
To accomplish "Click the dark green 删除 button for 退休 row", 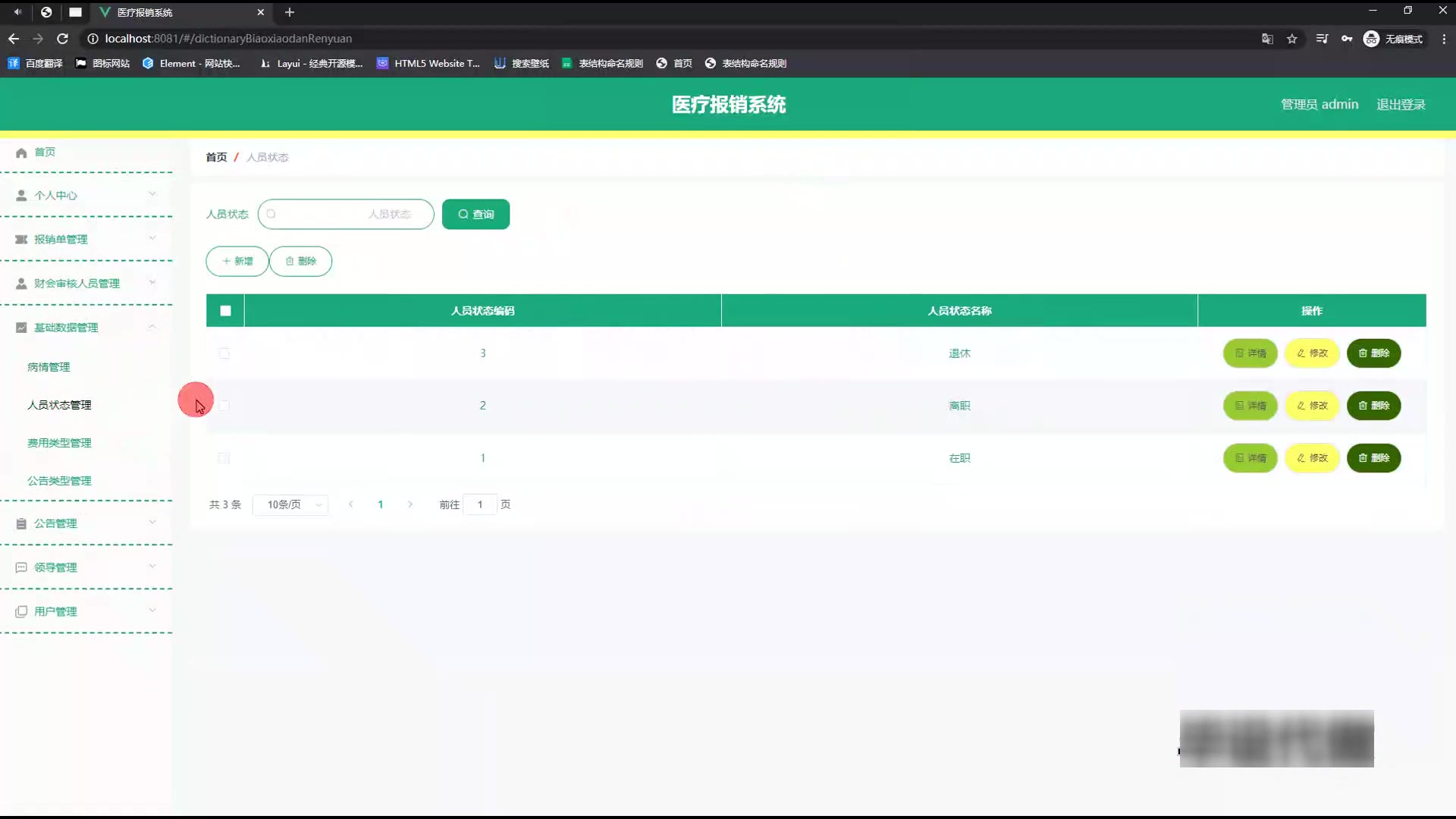I will (x=1373, y=353).
